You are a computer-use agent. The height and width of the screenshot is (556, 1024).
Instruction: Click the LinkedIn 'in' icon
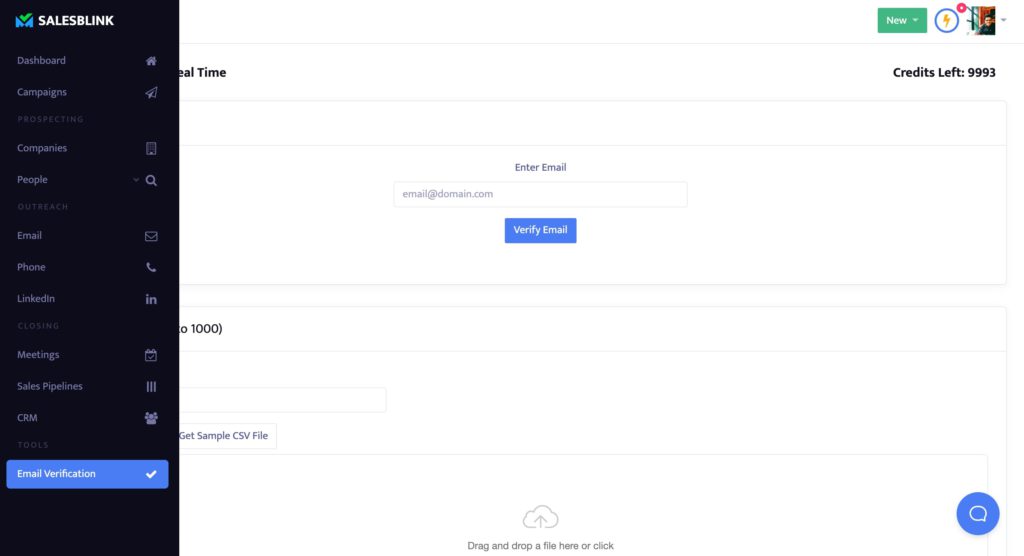click(x=151, y=299)
